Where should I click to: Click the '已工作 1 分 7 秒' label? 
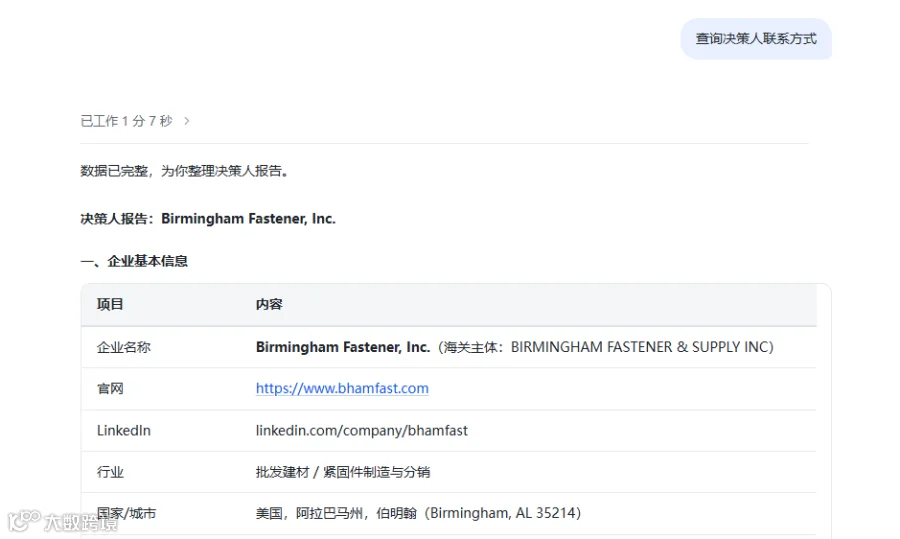(x=126, y=121)
